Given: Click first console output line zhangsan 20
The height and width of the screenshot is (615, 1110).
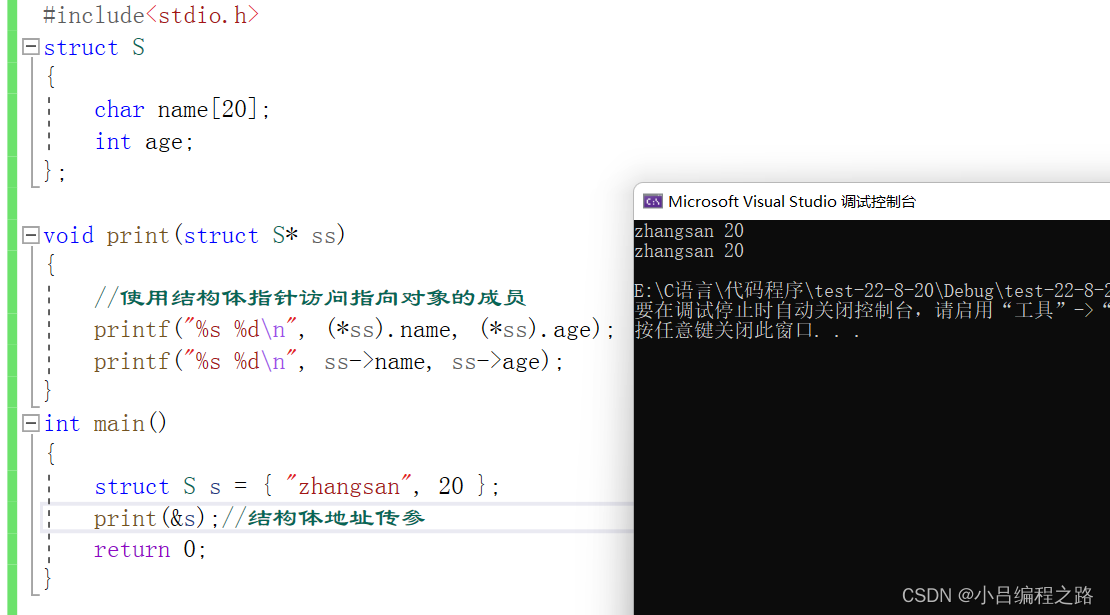Looking at the screenshot, I should point(689,231).
